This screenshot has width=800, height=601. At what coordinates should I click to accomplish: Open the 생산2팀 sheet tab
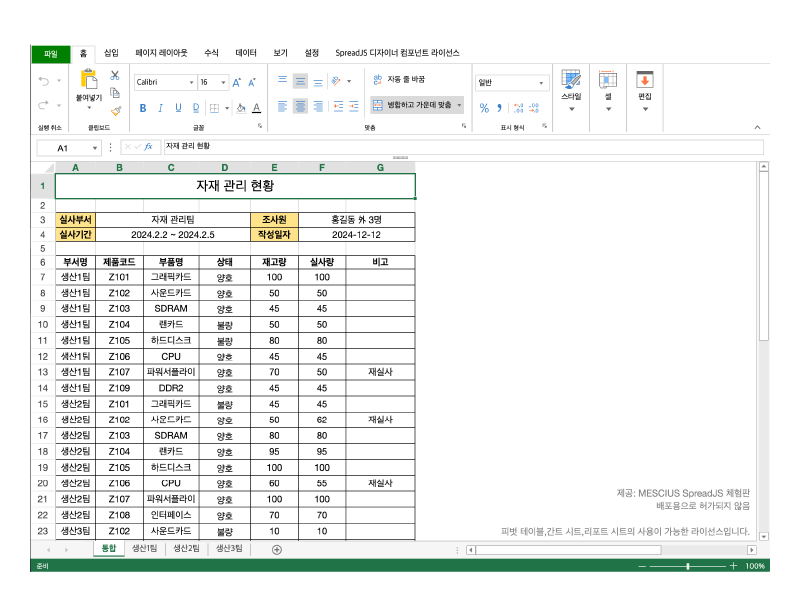point(186,548)
